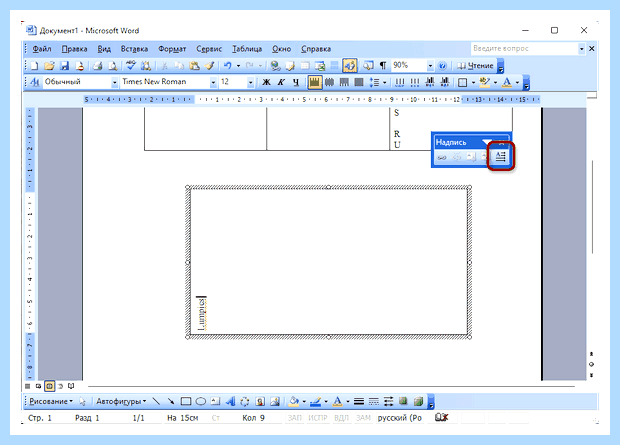Apply font color A on Formatting toolbar
The height and width of the screenshot is (445, 620).
(507, 82)
